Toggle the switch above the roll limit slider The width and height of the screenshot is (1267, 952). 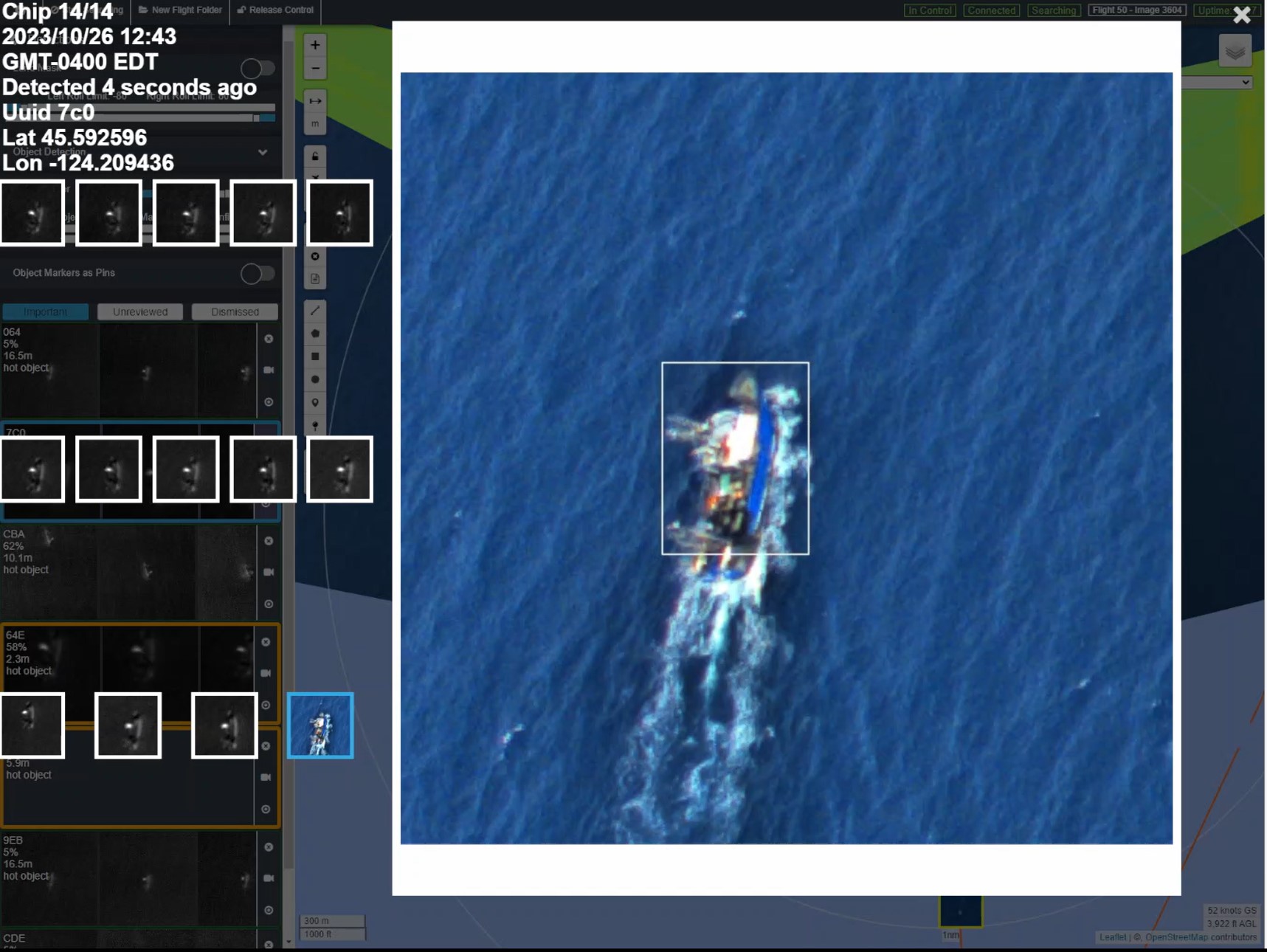pos(258,69)
